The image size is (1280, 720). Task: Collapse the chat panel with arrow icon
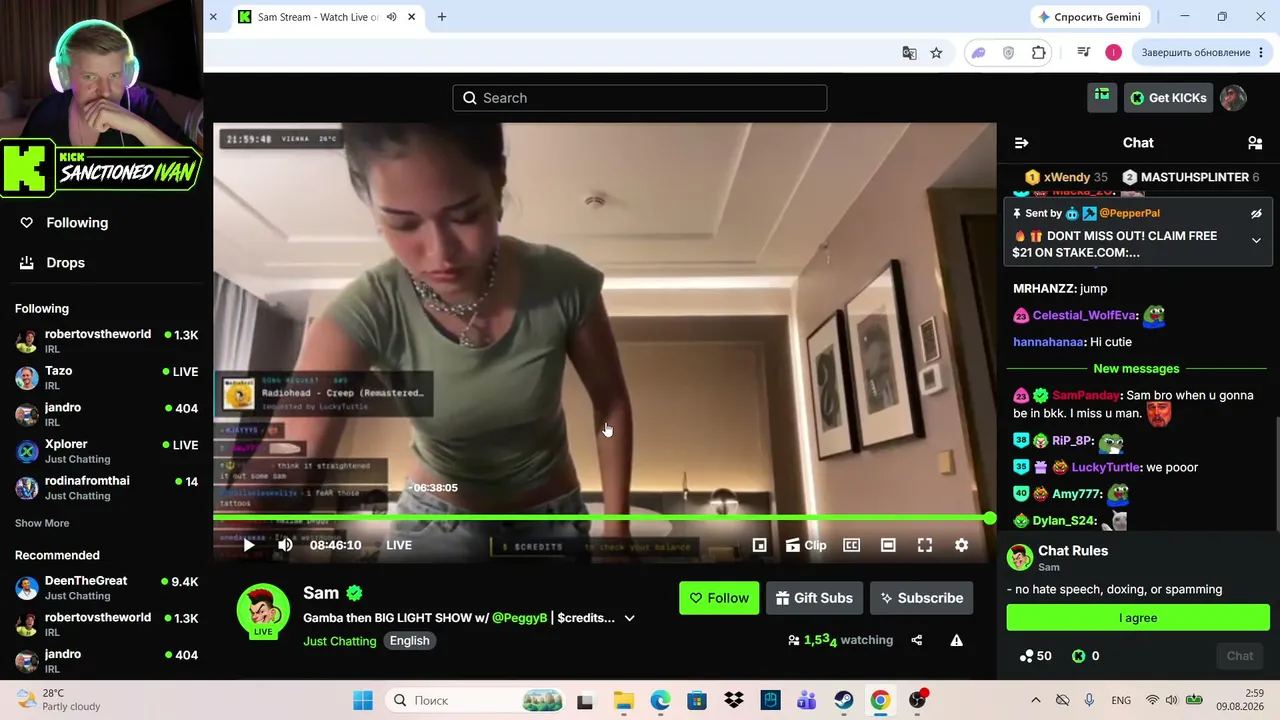1021,143
